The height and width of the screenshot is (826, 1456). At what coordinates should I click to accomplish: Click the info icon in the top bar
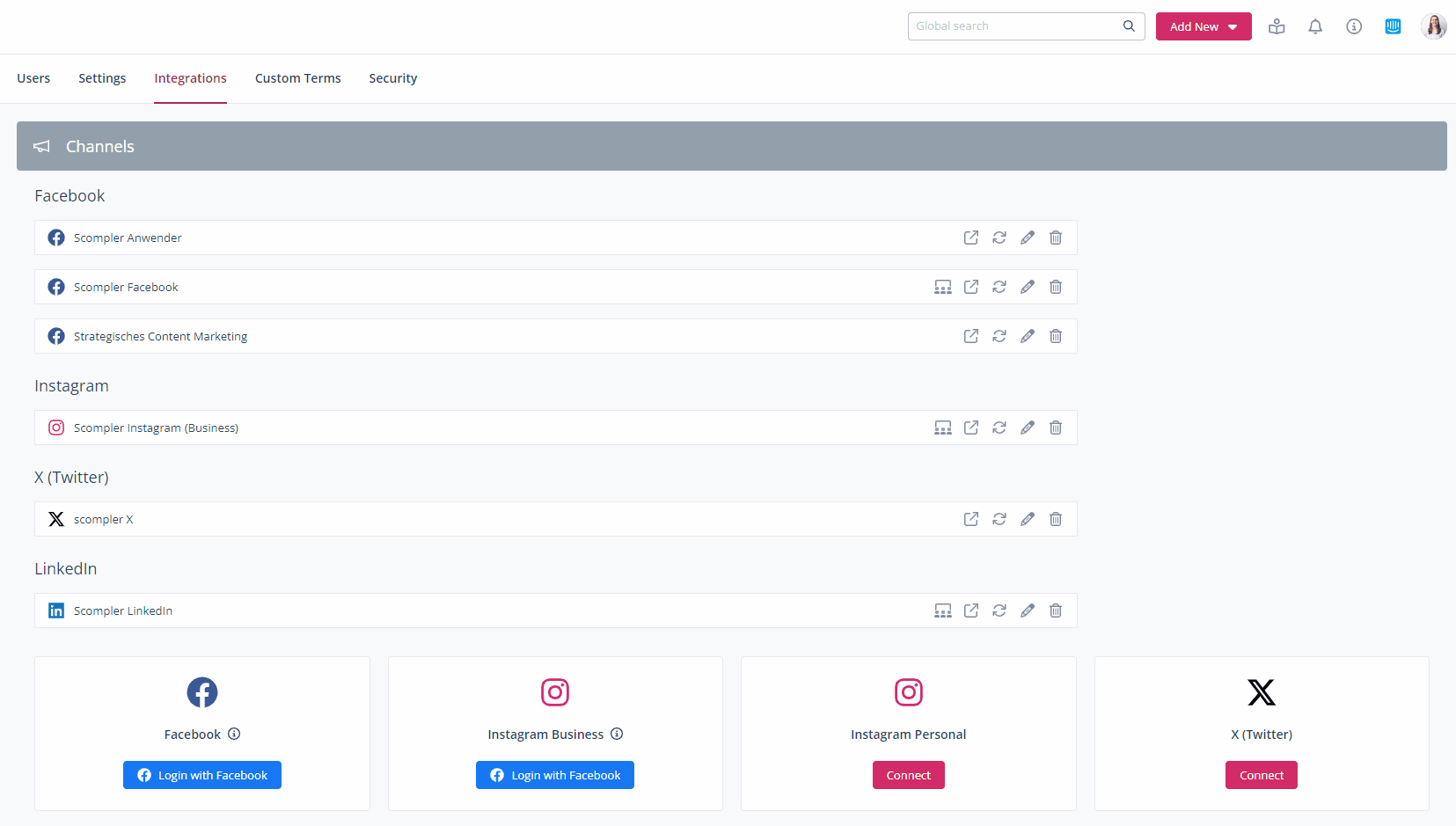(x=1354, y=26)
